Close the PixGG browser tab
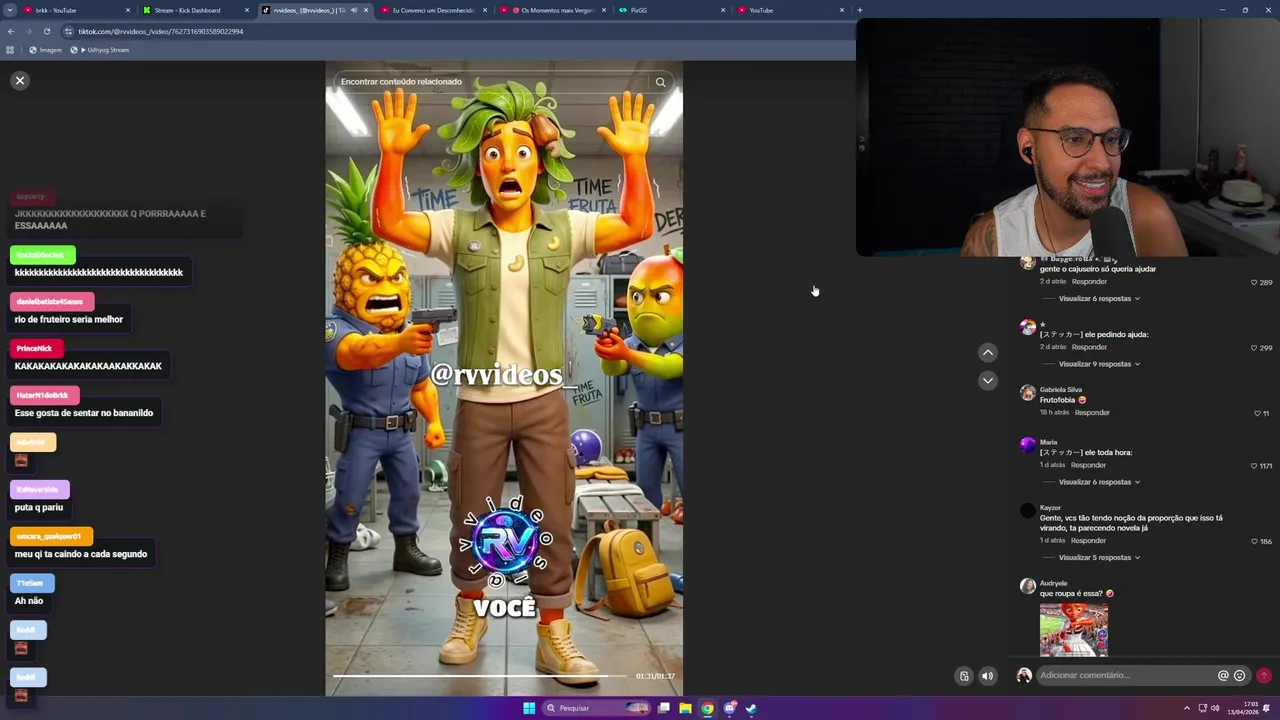 click(723, 10)
